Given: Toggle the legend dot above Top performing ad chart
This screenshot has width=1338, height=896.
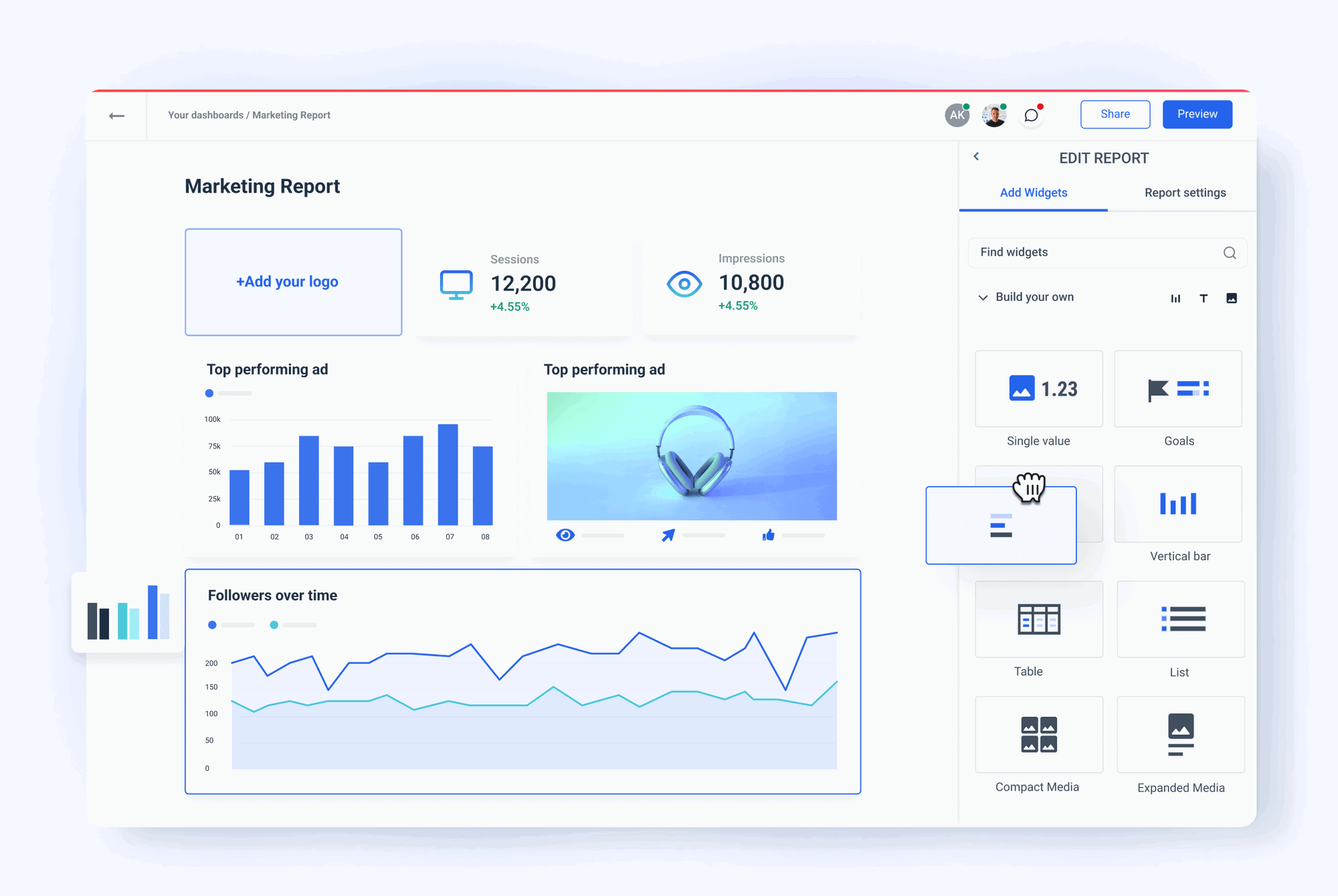Looking at the screenshot, I should tap(209, 393).
